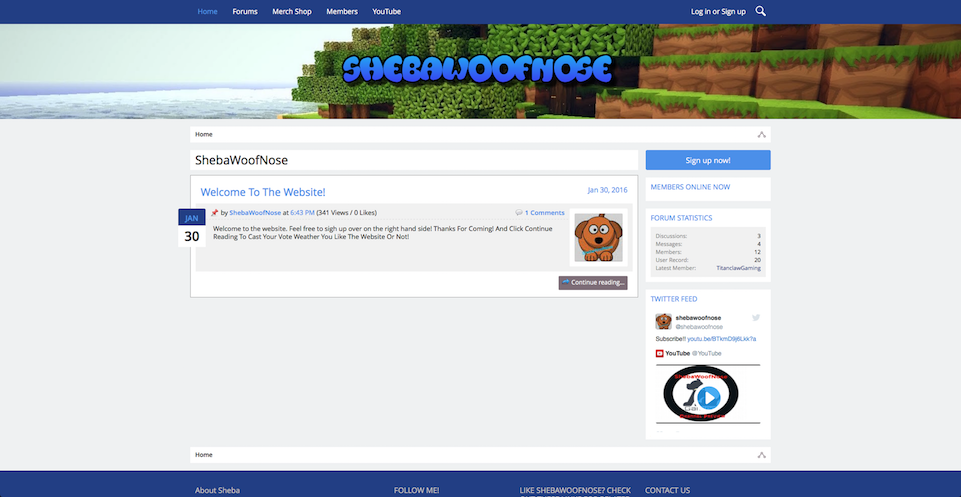This screenshot has width=961, height=497.
Task: Click the bottom breadcrumb sitemap icon
Action: (761, 455)
